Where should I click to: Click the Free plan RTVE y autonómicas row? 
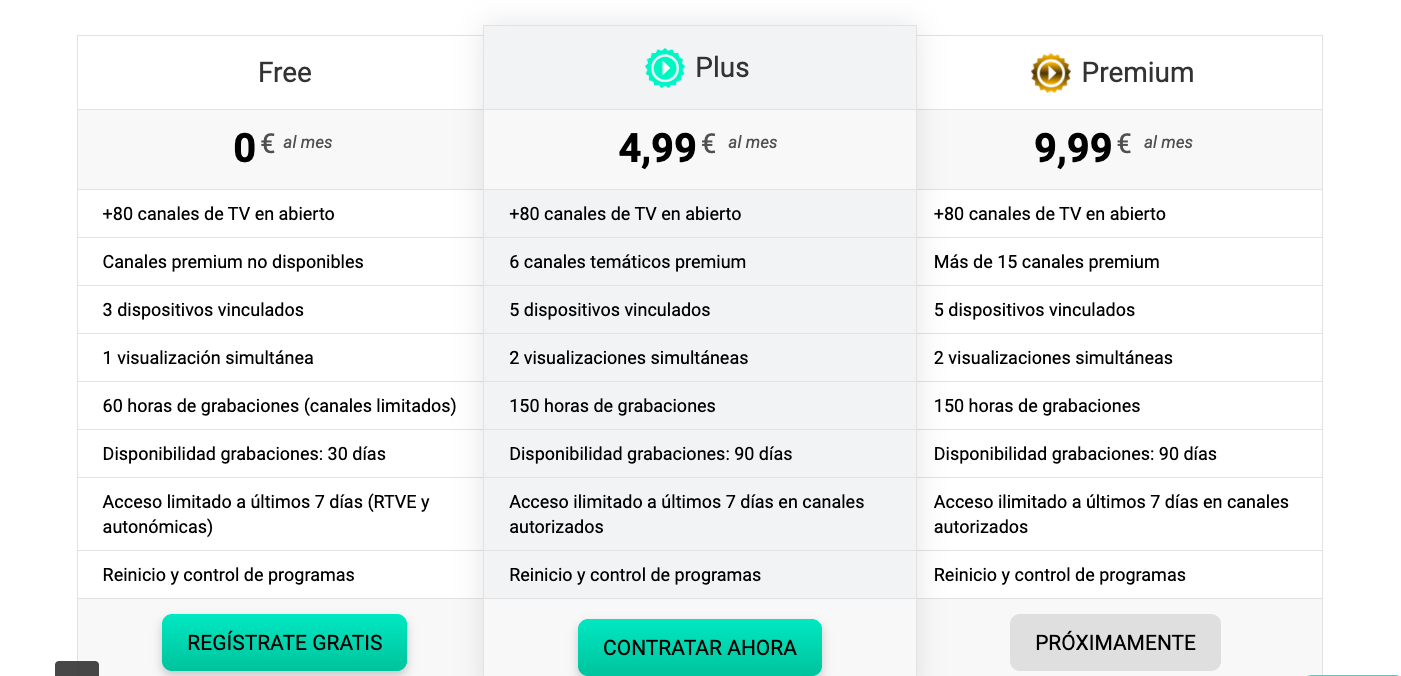266,514
